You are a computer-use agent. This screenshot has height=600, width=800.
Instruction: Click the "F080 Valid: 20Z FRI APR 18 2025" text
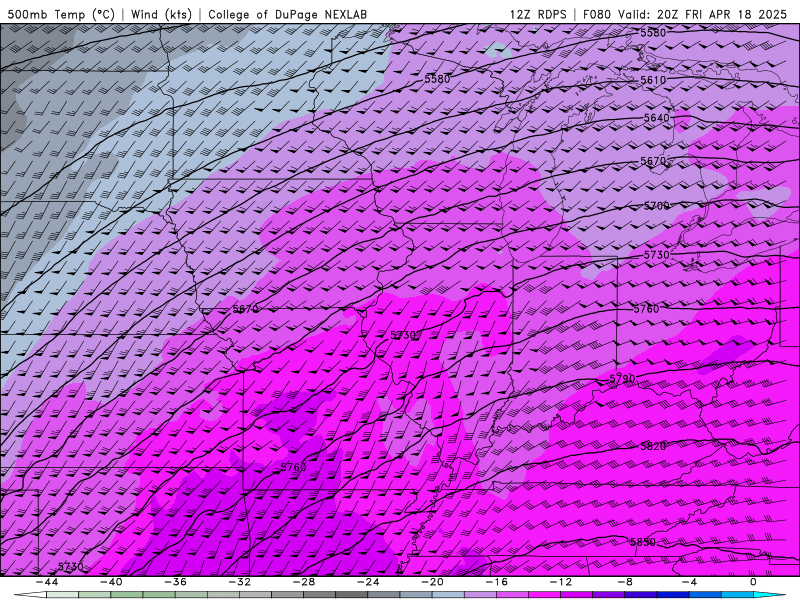tap(685, 14)
